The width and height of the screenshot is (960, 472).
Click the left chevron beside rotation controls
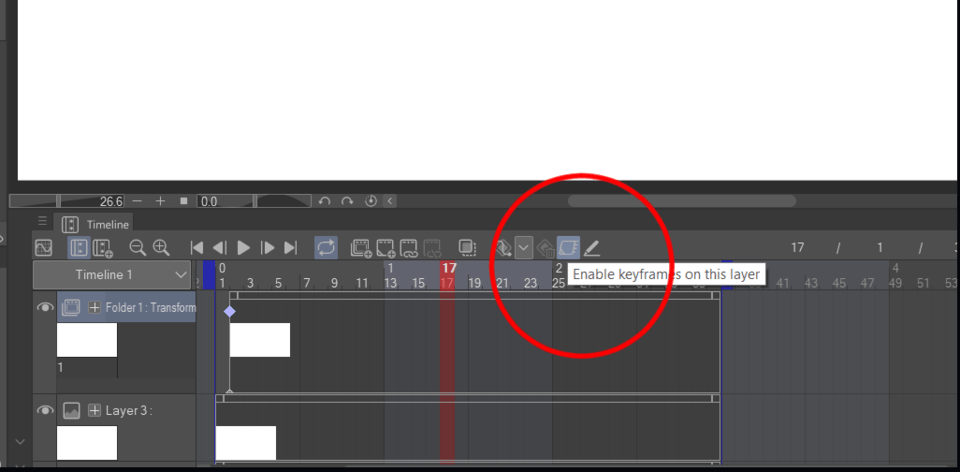[x=390, y=201]
